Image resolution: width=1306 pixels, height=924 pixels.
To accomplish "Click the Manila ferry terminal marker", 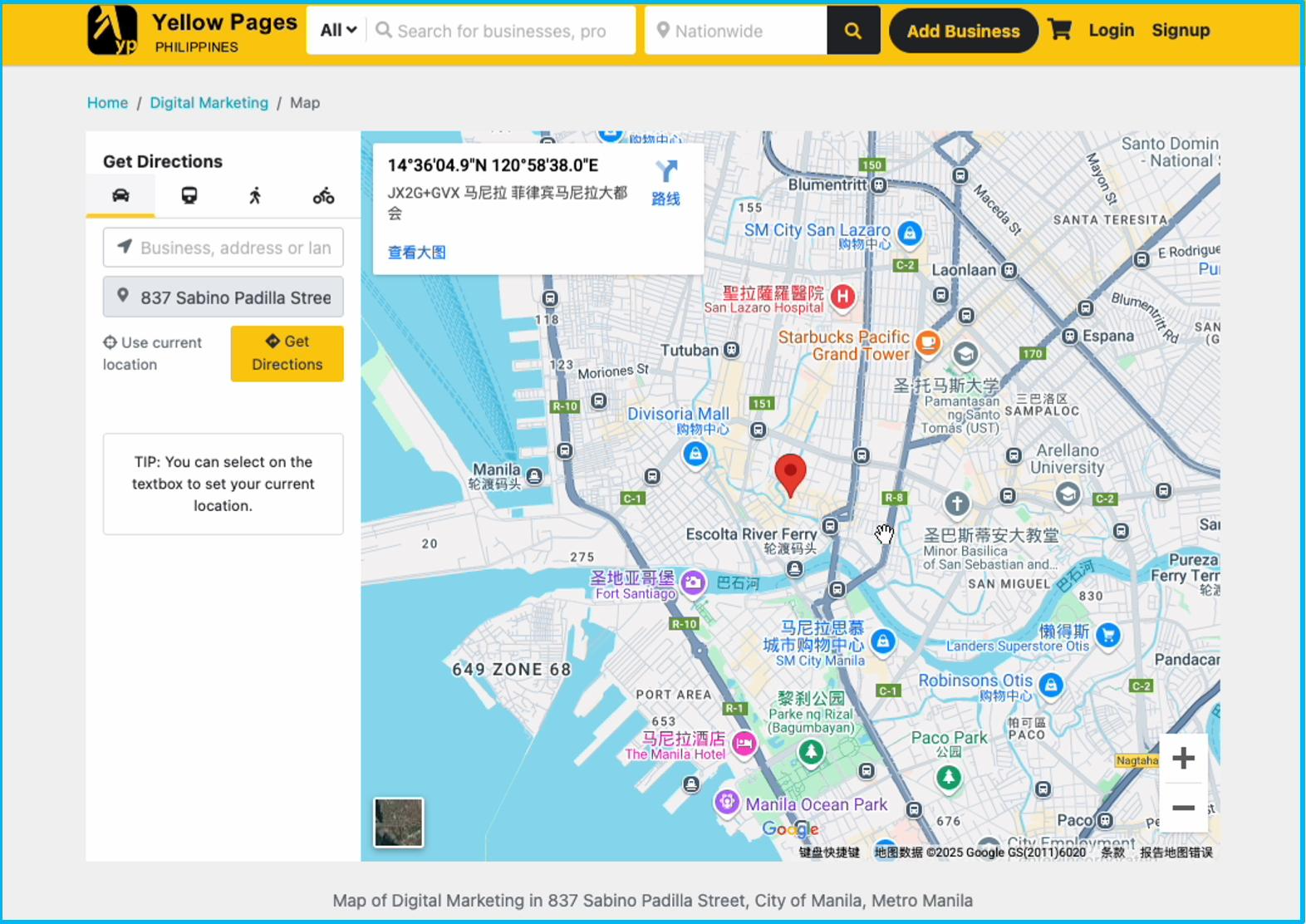I will [x=534, y=476].
